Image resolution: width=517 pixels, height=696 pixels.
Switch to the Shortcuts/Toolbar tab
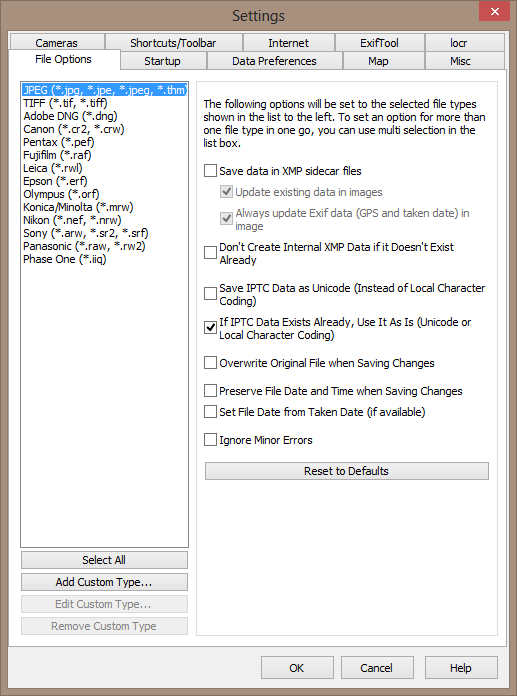174,43
